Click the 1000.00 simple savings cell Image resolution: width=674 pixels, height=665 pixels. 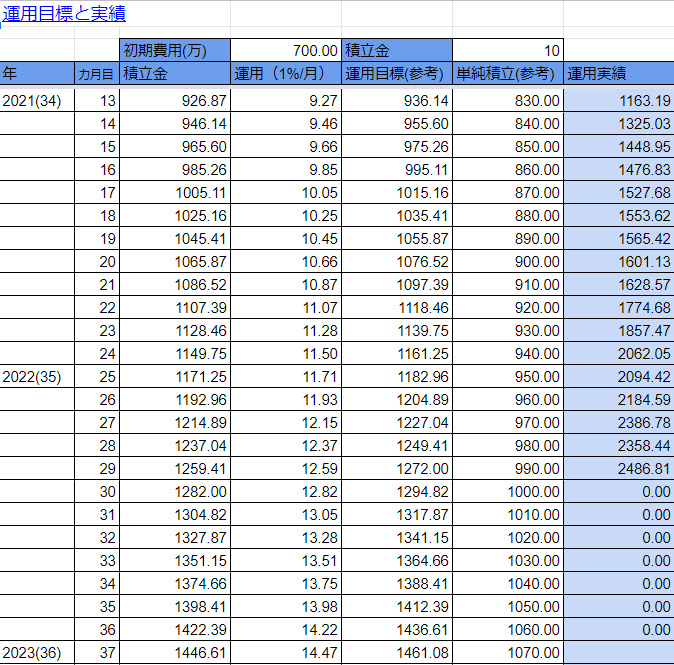[507, 491]
